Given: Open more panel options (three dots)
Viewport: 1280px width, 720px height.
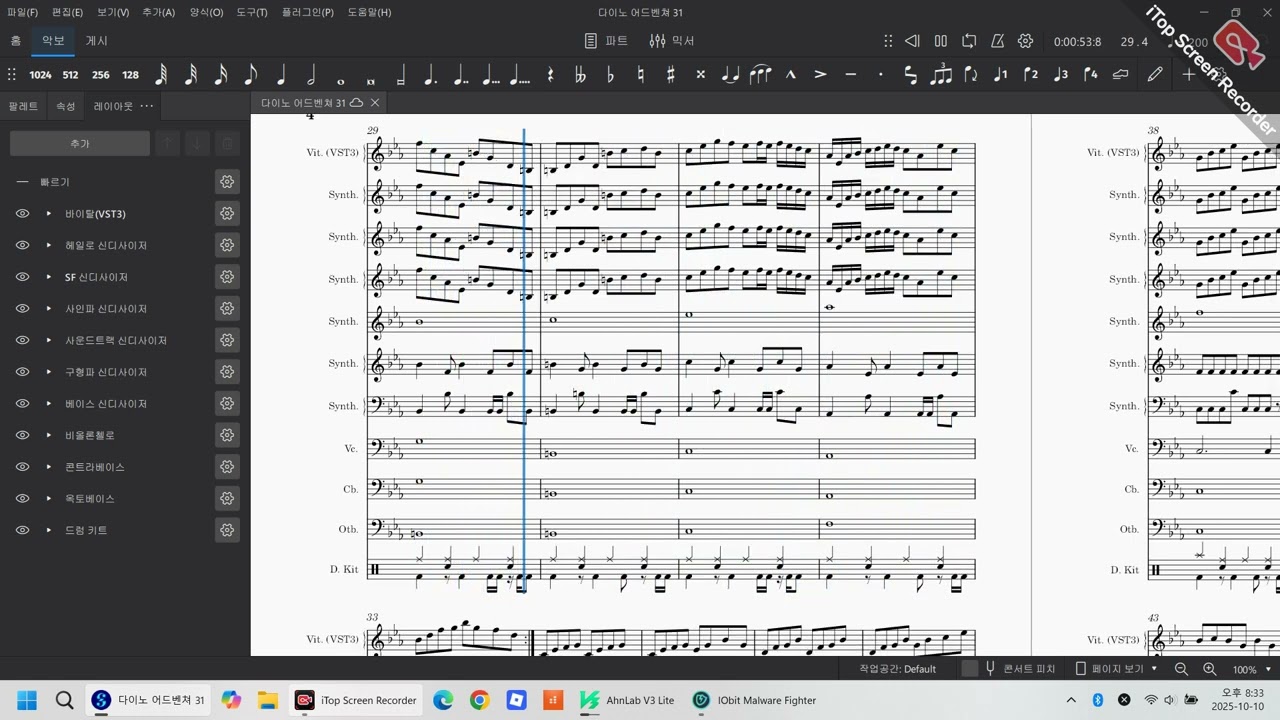Looking at the screenshot, I should click(147, 106).
